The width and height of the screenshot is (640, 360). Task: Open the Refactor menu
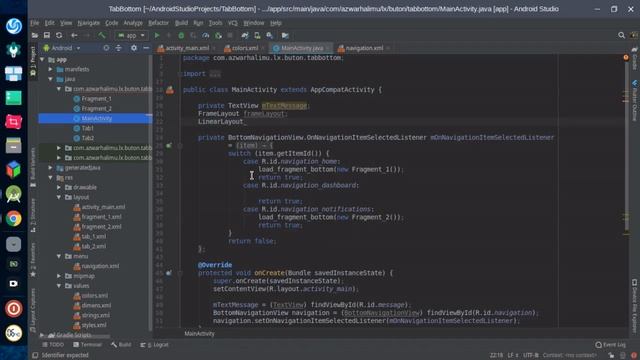point(158,23)
